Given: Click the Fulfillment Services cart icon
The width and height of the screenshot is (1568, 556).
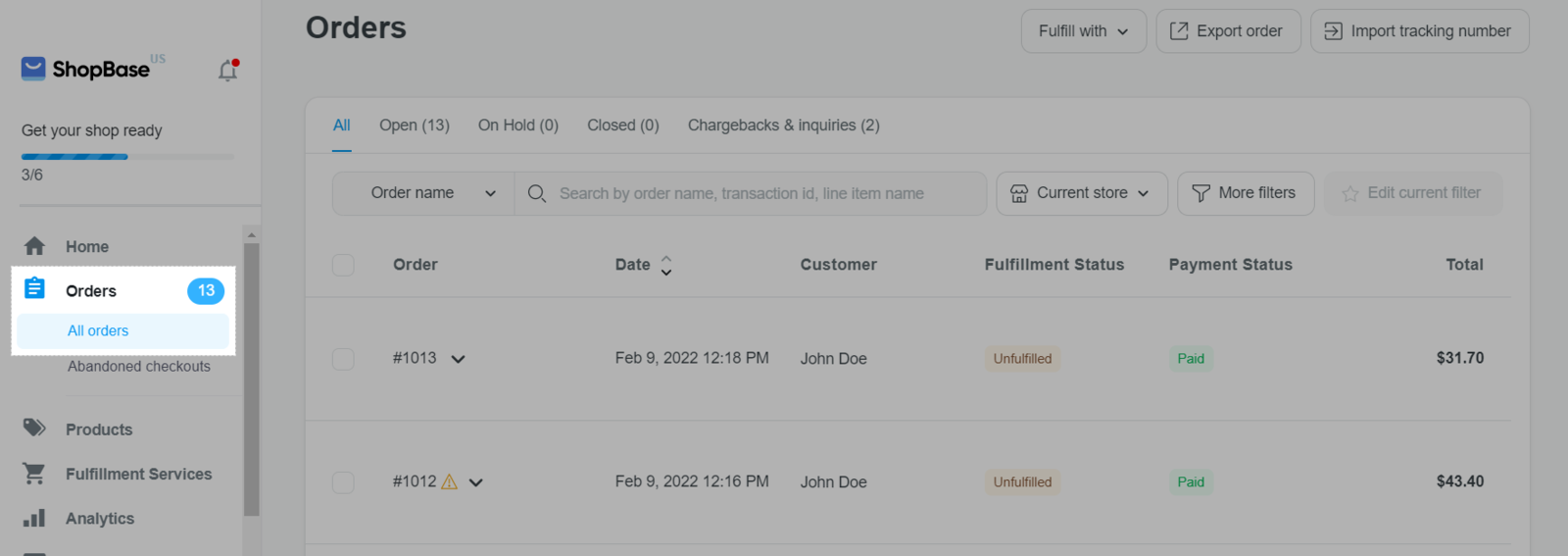Looking at the screenshot, I should [34, 474].
